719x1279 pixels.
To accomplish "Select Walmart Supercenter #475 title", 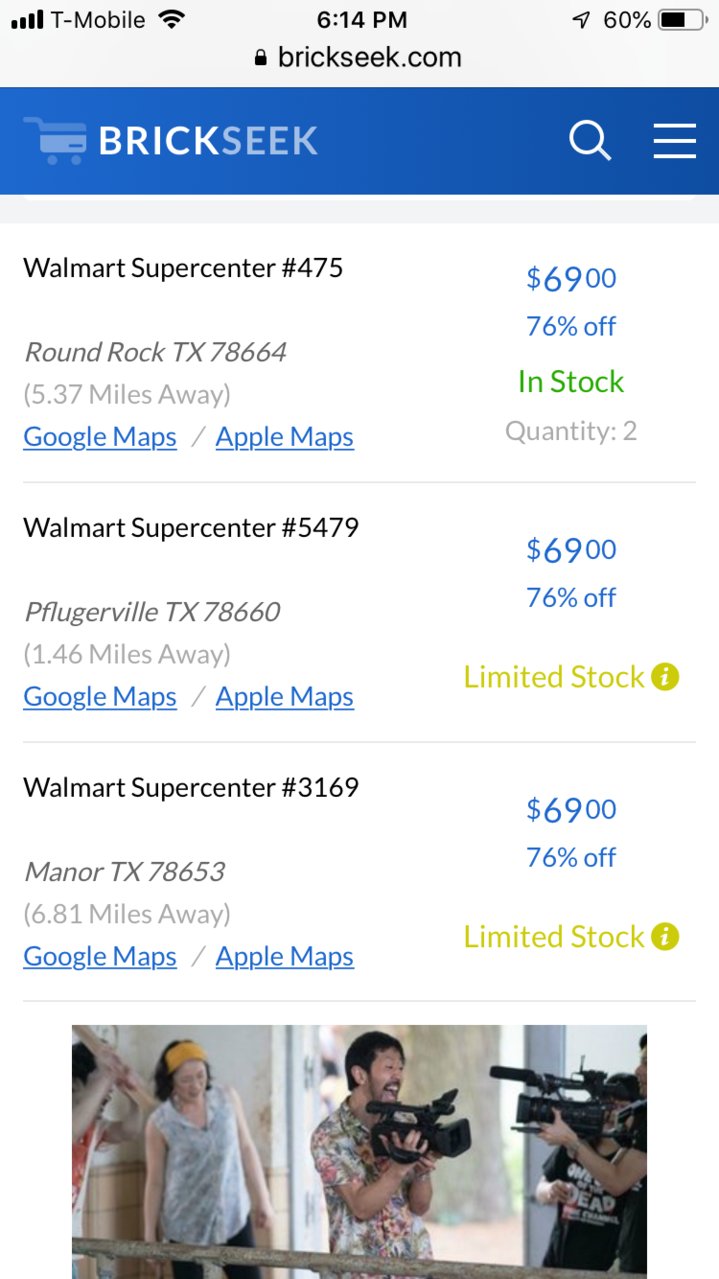I will (183, 268).
